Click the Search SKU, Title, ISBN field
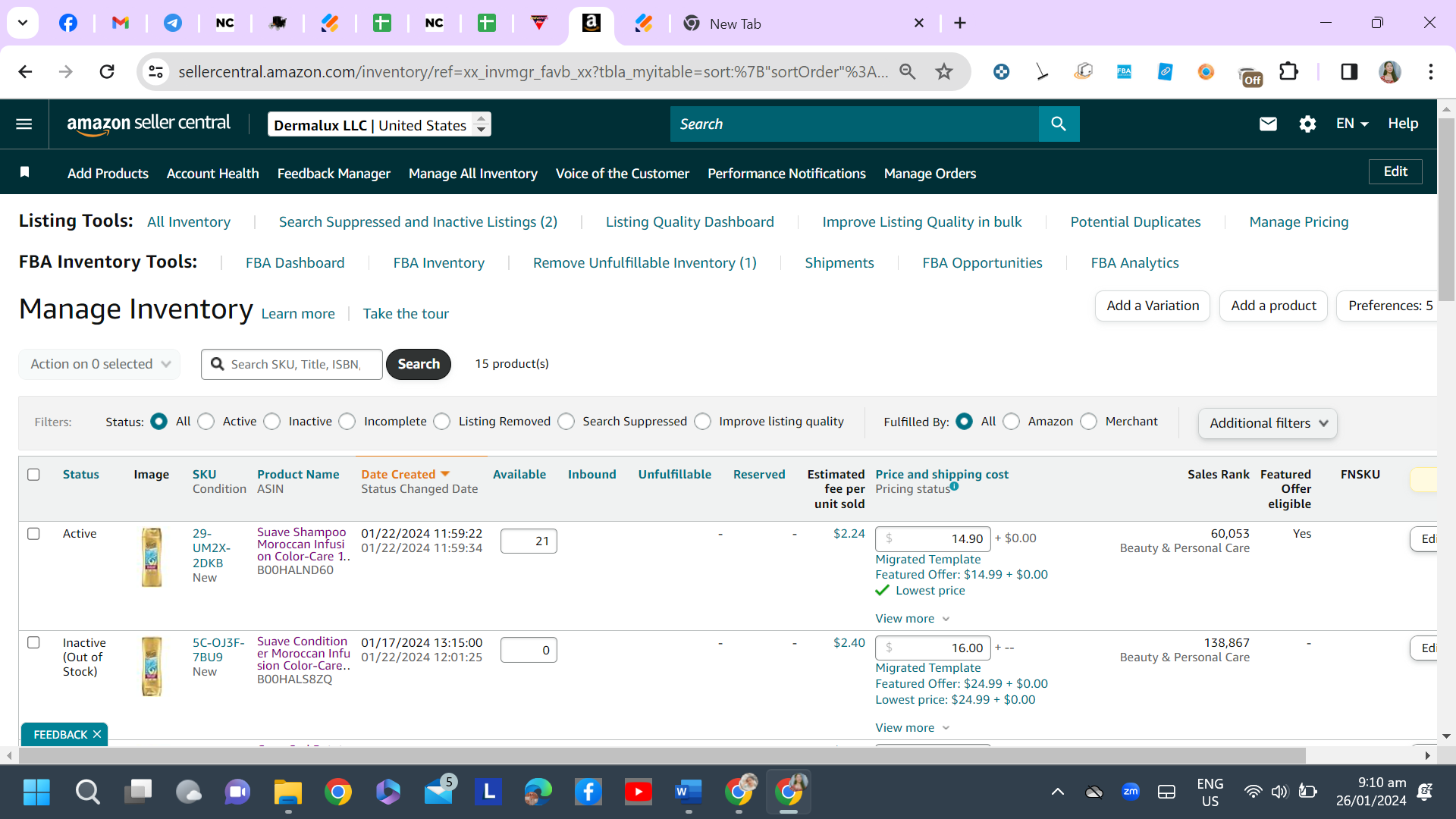 pyautogui.click(x=292, y=364)
